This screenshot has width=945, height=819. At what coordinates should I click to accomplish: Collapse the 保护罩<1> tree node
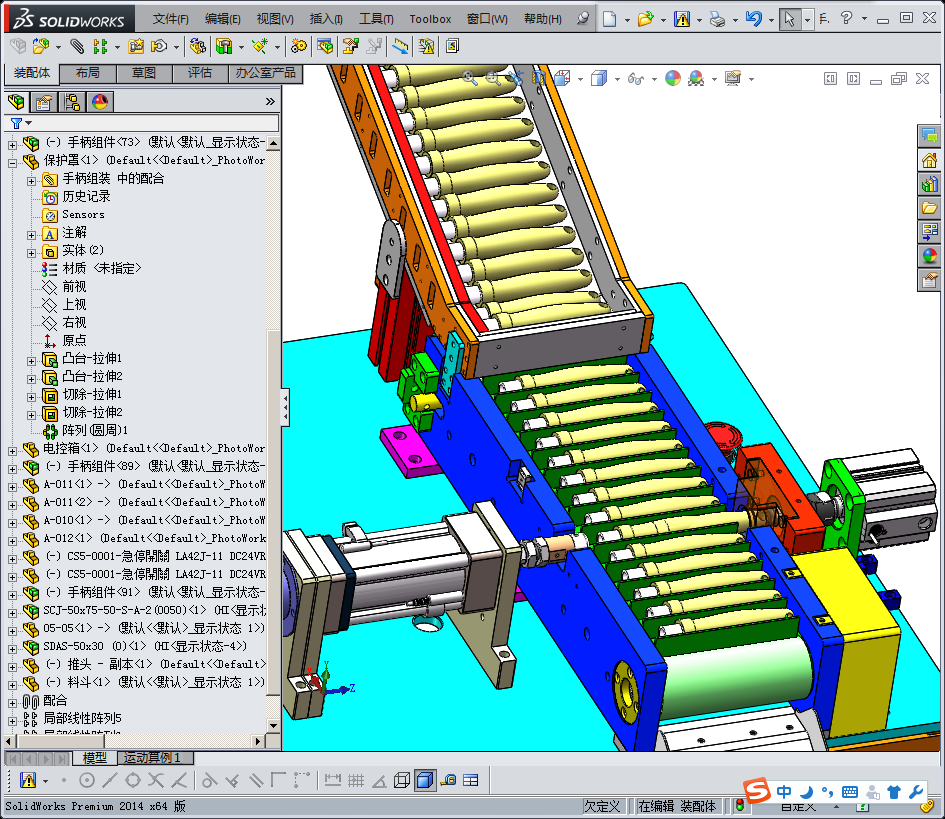[x=12, y=163]
